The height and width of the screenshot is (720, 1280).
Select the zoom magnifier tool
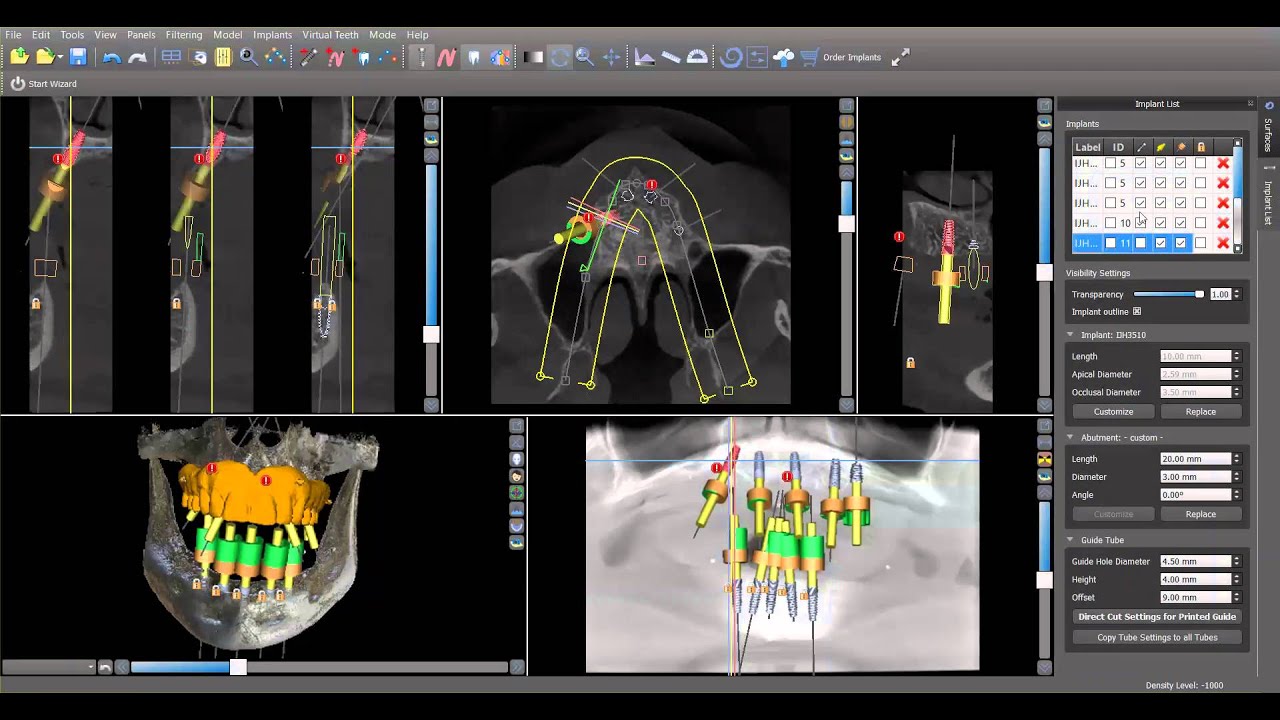click(x=585, y=57)
